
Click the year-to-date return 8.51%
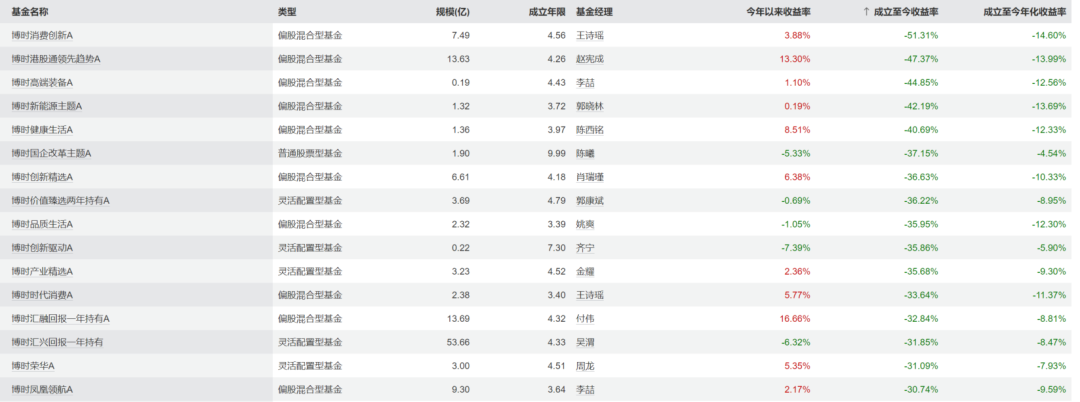tap(797, 130)
